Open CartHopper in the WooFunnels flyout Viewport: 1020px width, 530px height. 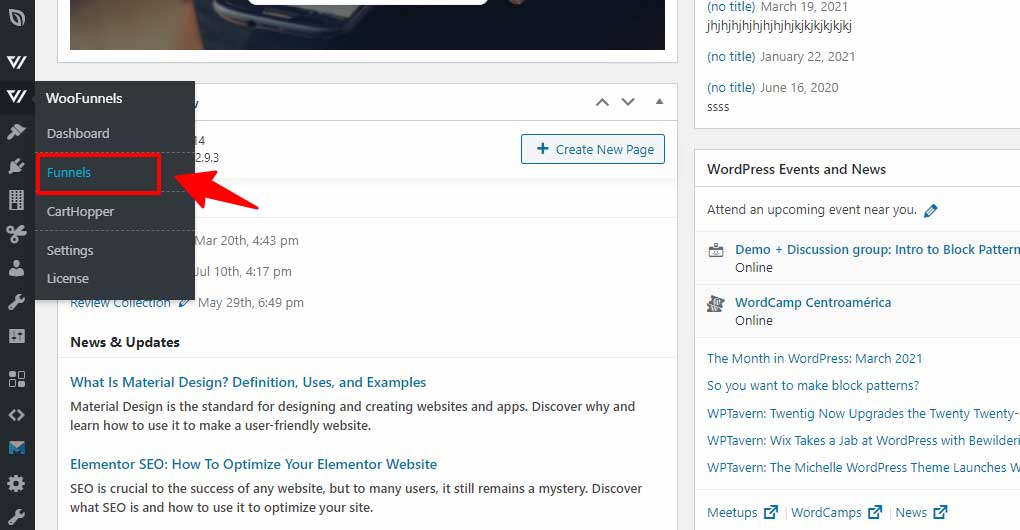(x=81, y=212)
